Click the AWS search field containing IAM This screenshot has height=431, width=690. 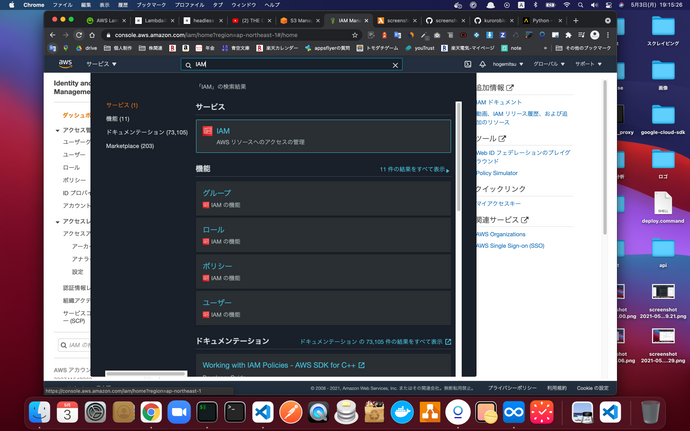click(x=291, y=65)
